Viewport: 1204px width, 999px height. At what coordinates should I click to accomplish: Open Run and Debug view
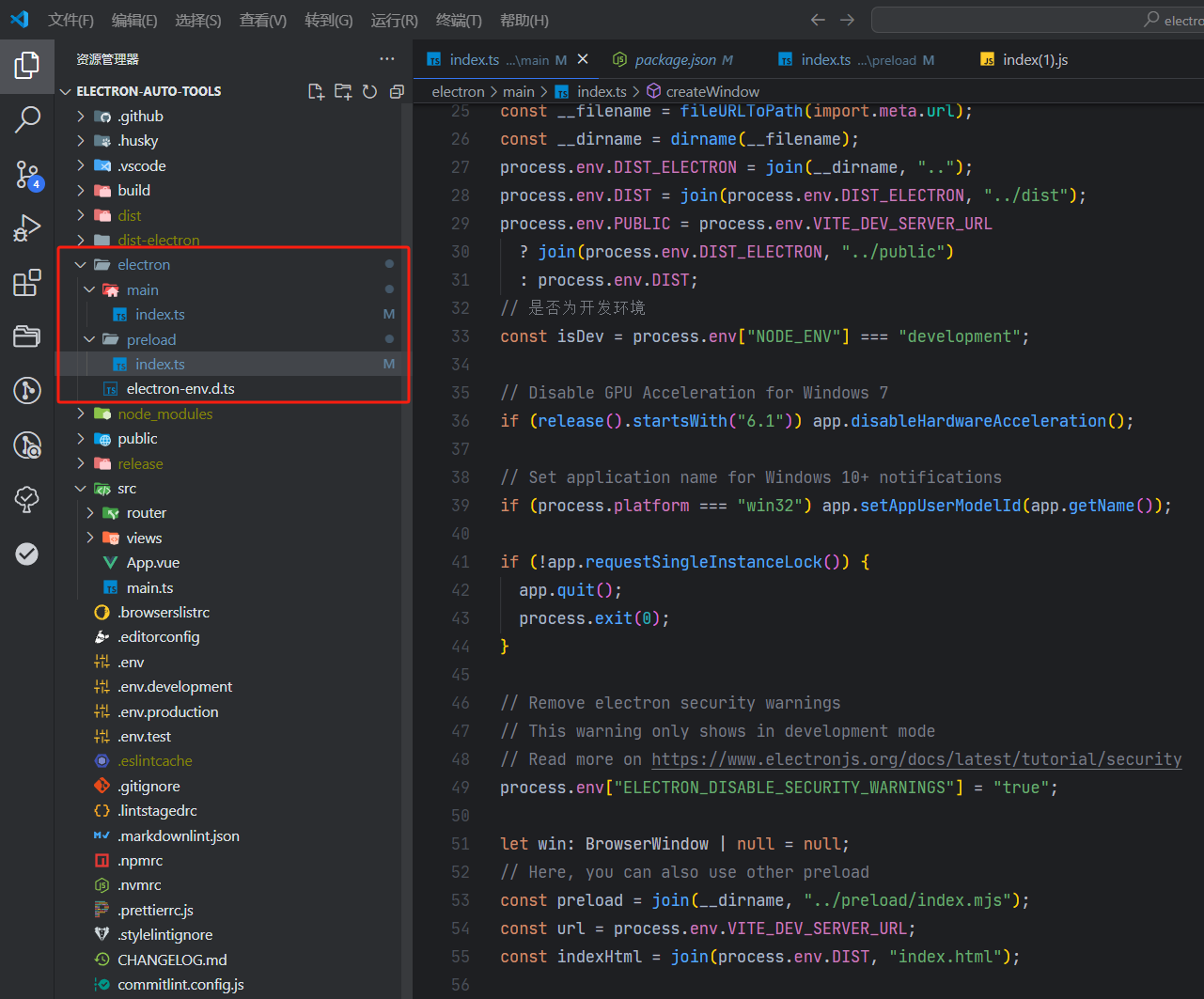tap(27, 228)
